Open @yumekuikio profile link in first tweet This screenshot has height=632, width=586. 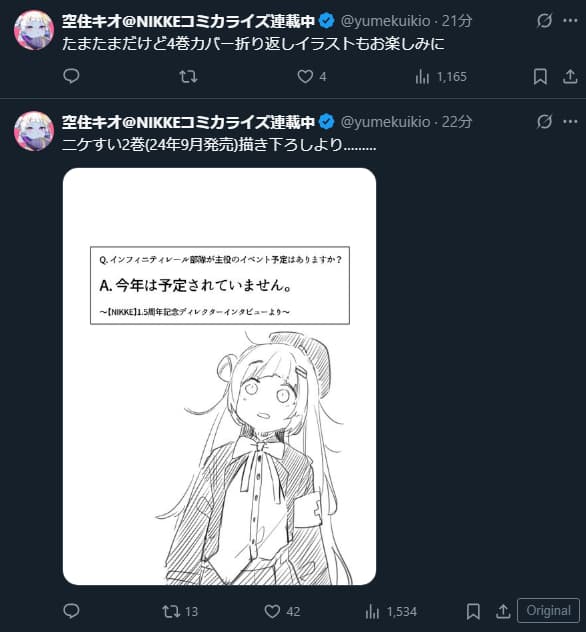(x=386, y=21)
